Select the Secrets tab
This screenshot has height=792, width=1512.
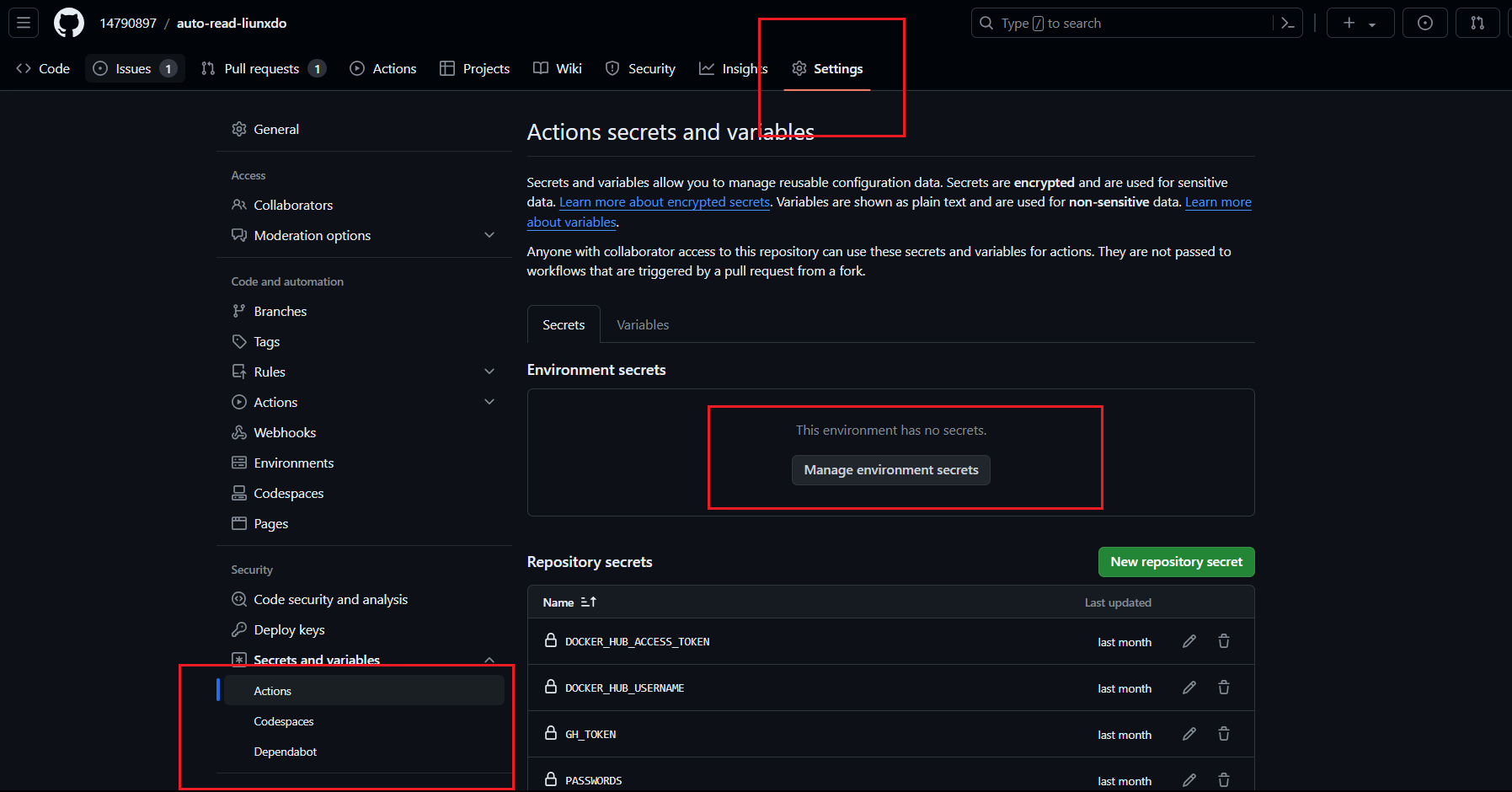[x=564, y=324]
